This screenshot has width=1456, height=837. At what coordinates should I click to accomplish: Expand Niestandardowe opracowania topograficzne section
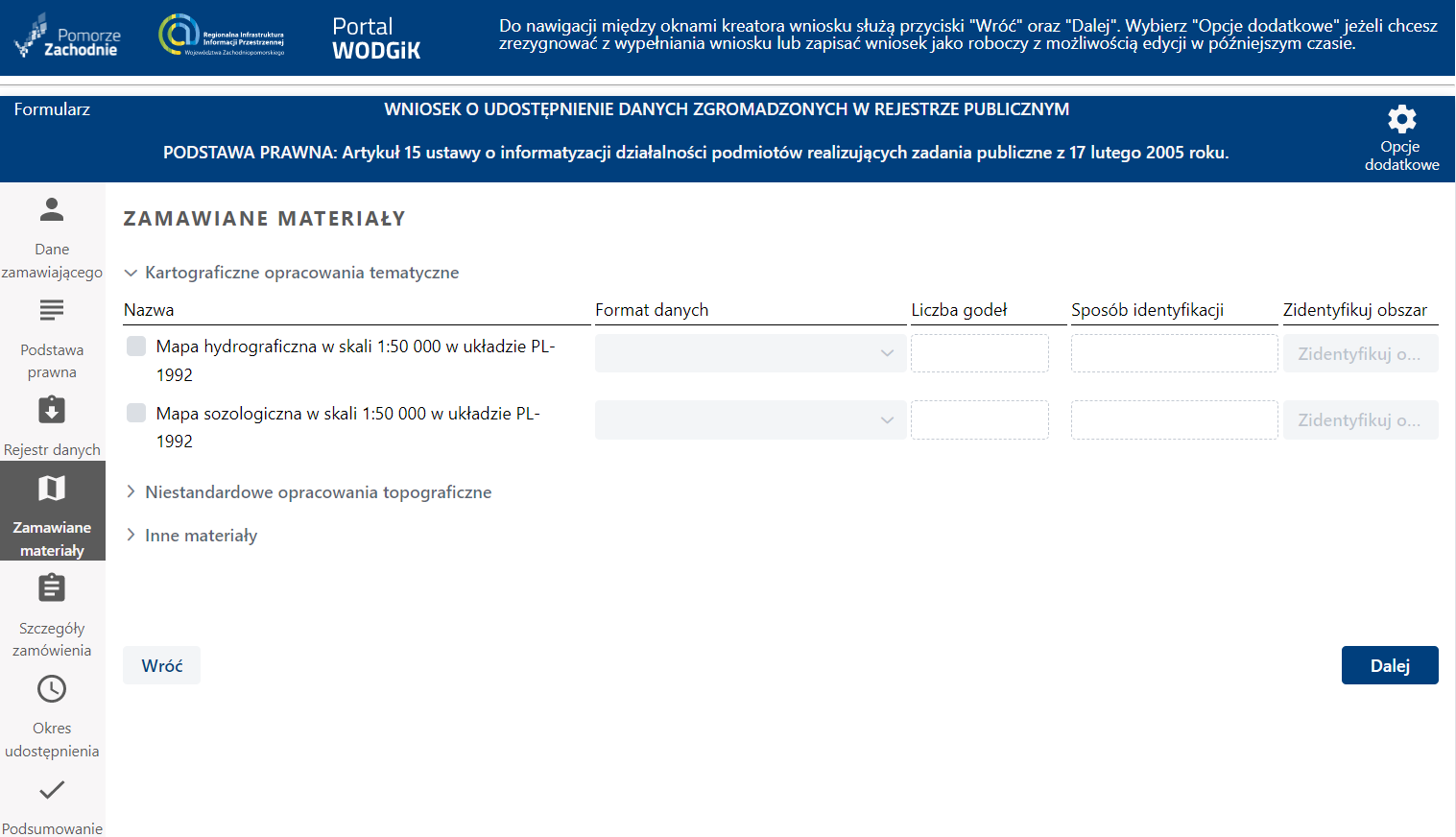coord(131,491)
